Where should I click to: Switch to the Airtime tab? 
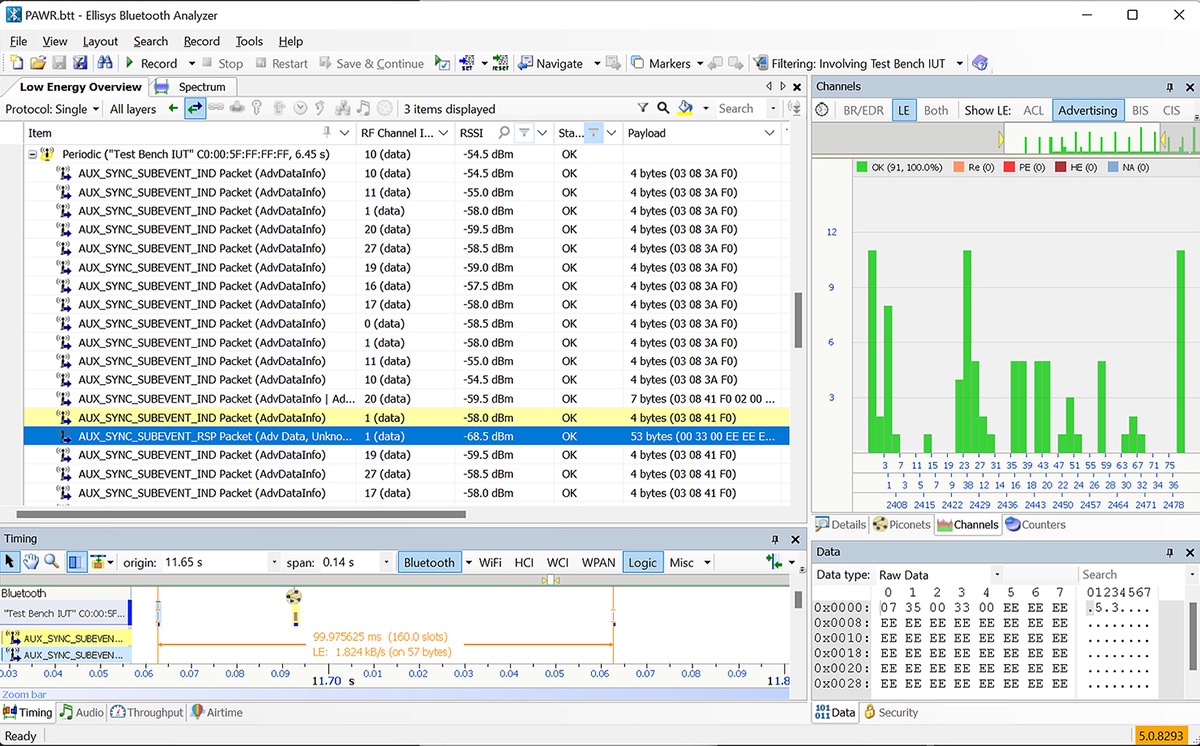tap(217, 712)
